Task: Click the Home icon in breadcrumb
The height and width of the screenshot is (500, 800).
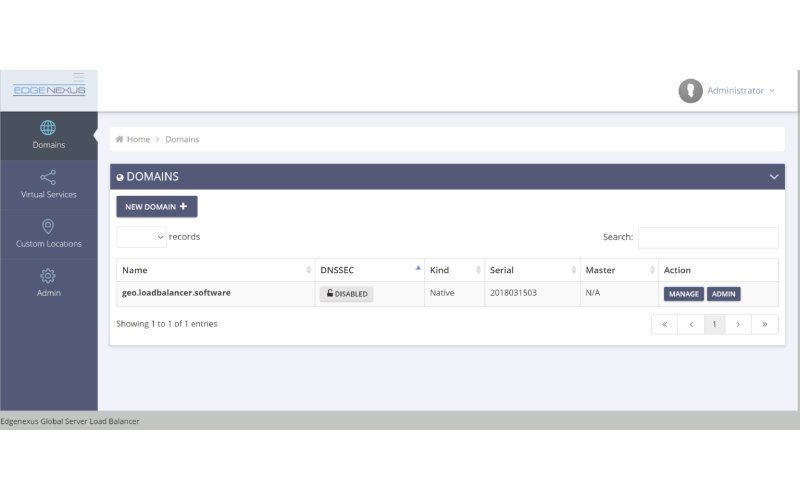Action: pyautogui.click(x=120, y=139)
